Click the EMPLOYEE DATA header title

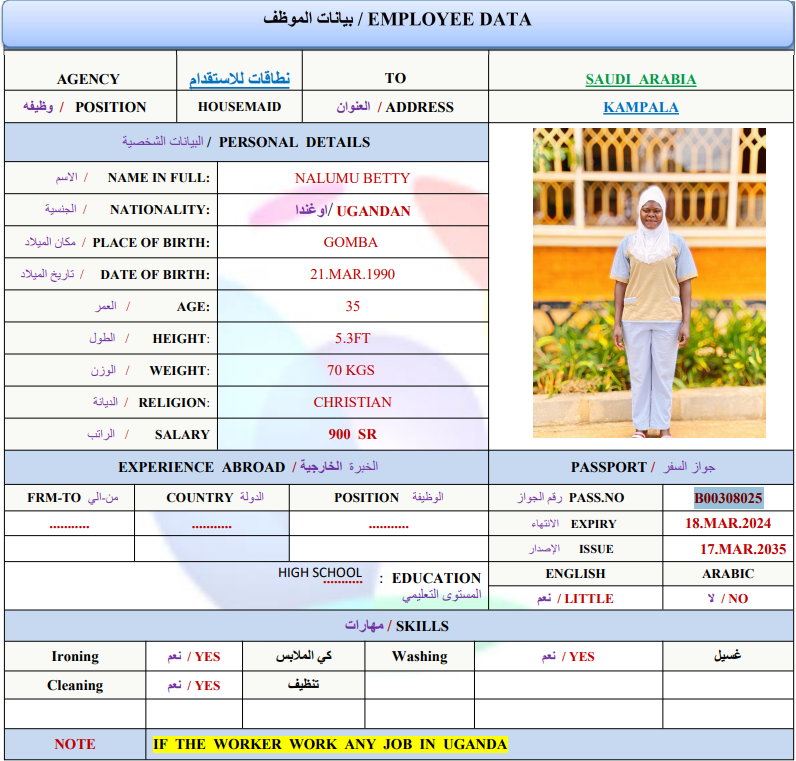click(398, 20)
